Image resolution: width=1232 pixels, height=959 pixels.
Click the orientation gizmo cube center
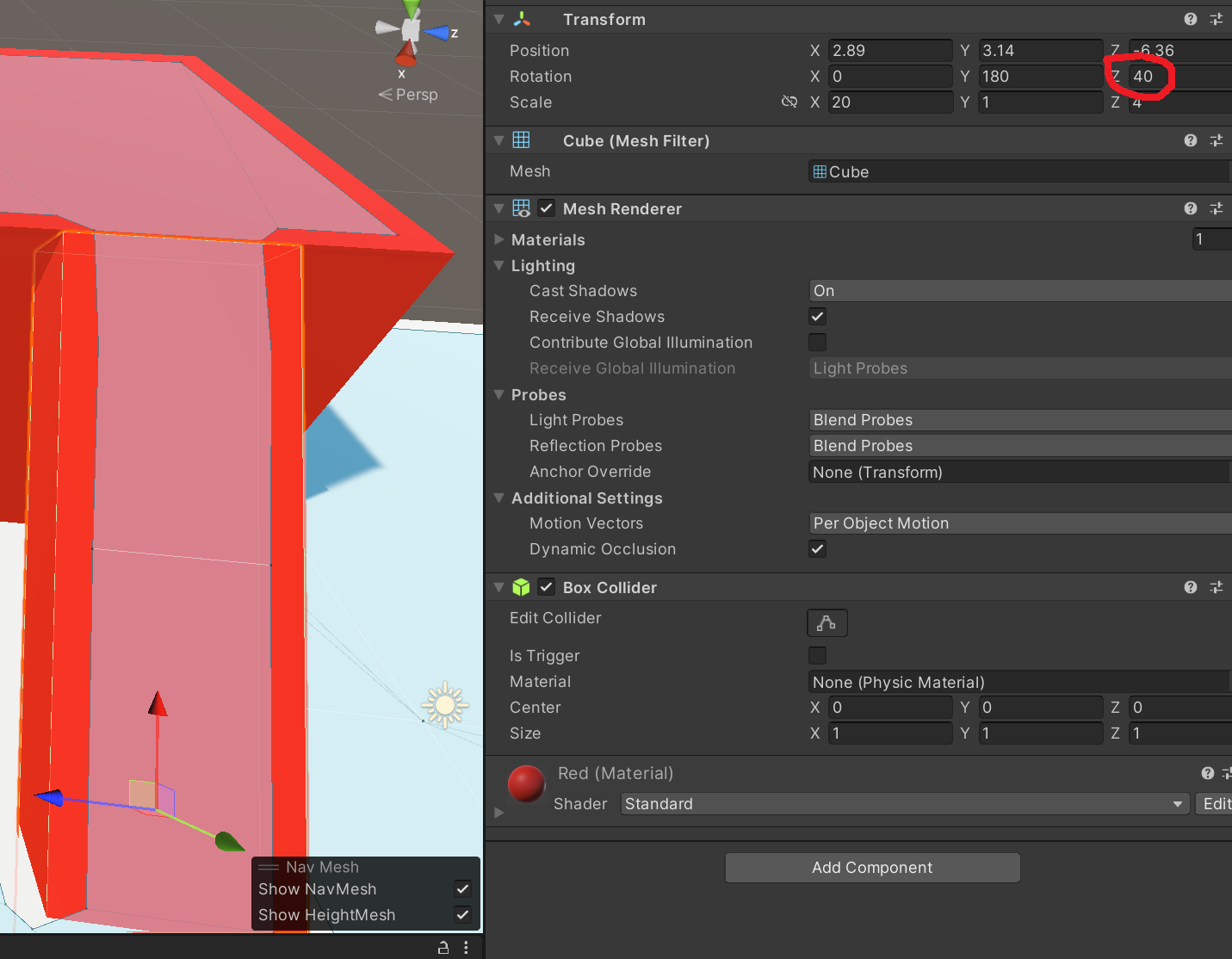tap(411, 30)
